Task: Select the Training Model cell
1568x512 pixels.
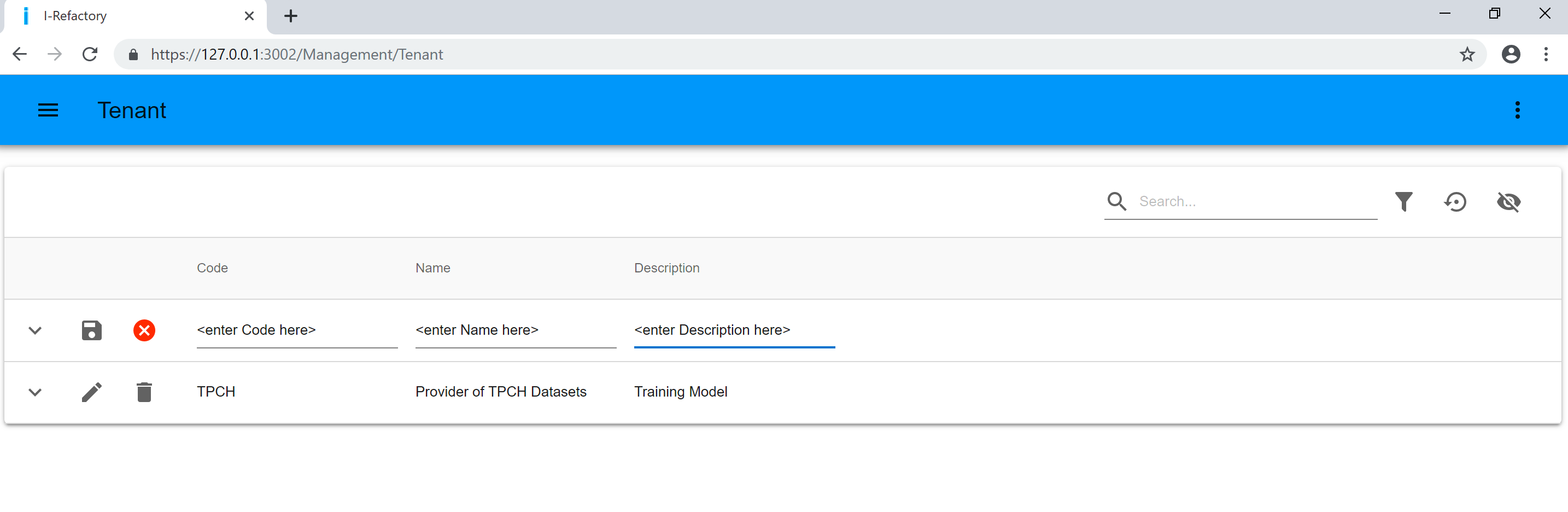Action: (x=681, y=392)
